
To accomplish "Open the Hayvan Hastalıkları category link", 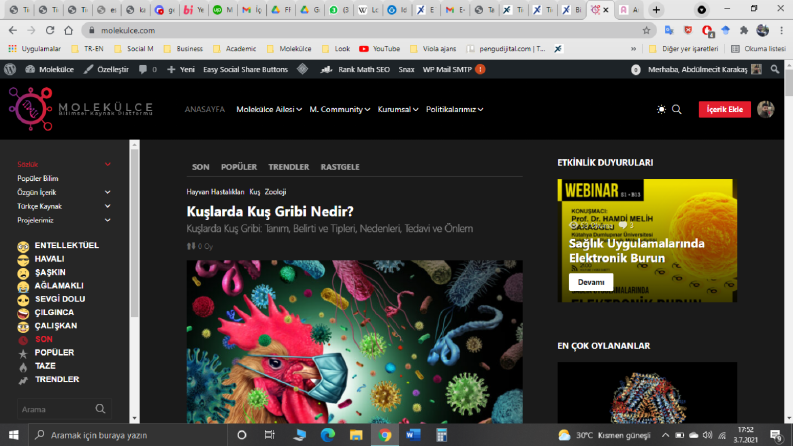I will pyautogui.click(x=215, y=192).
